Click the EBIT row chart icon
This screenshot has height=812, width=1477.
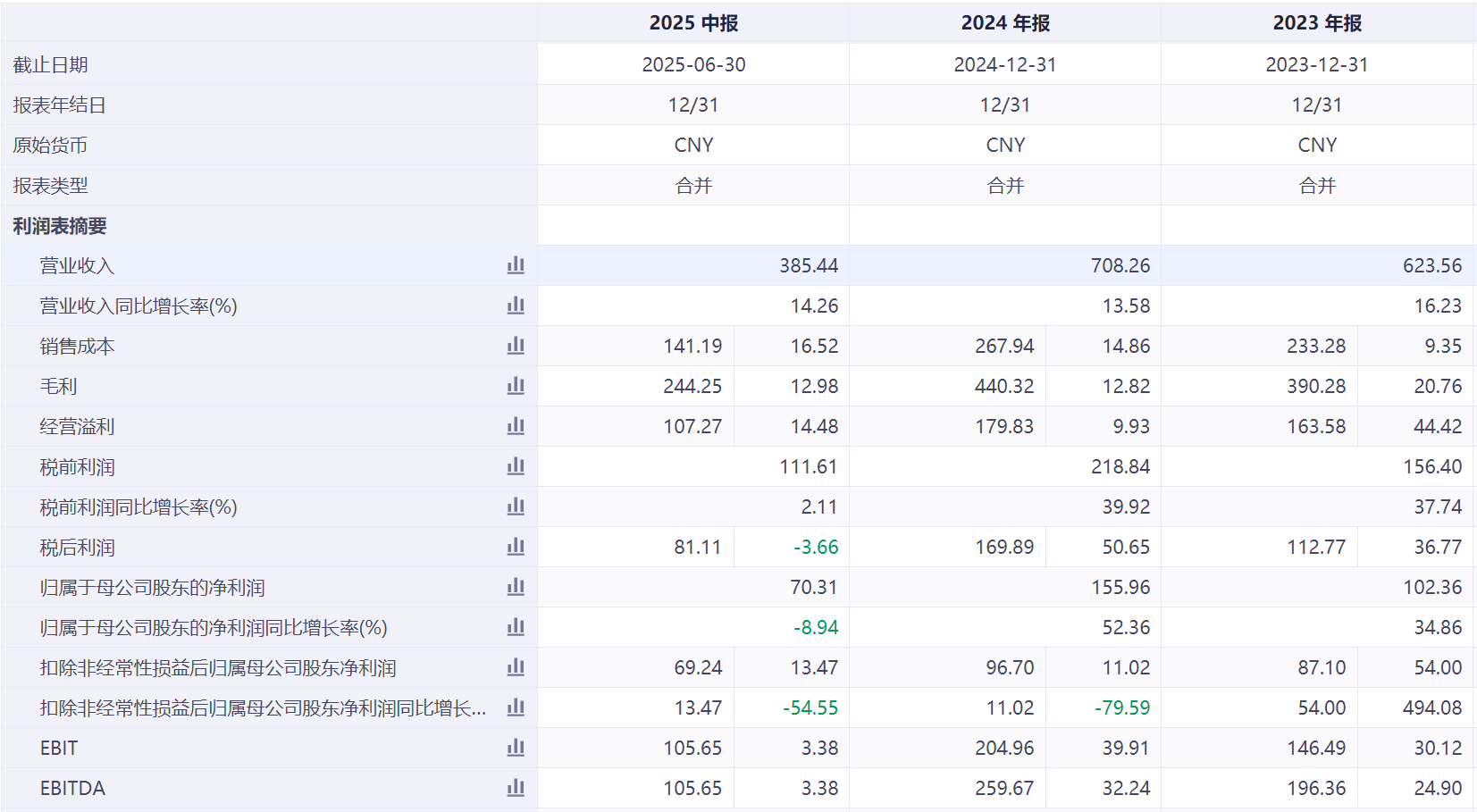coord(516,748)
